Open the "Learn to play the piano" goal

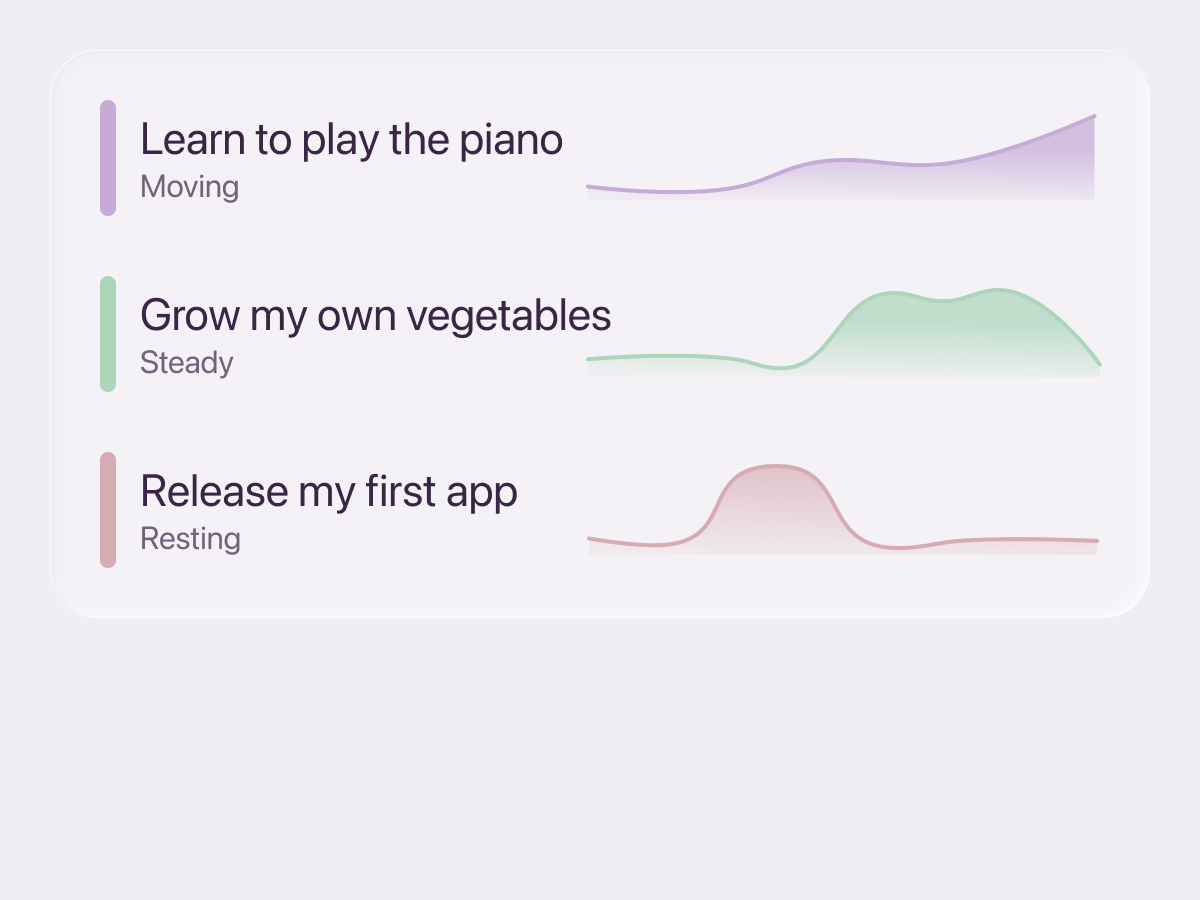coord(351,140)
